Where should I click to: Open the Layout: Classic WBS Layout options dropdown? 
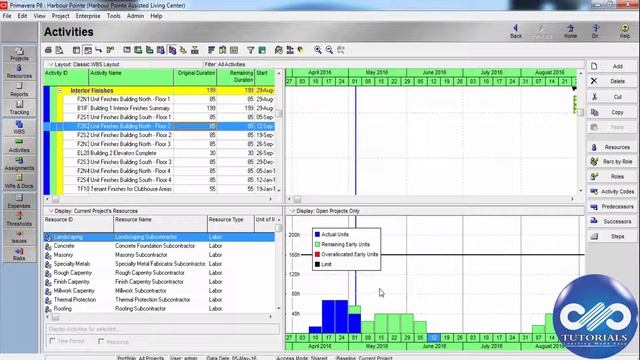click(51, 64)
